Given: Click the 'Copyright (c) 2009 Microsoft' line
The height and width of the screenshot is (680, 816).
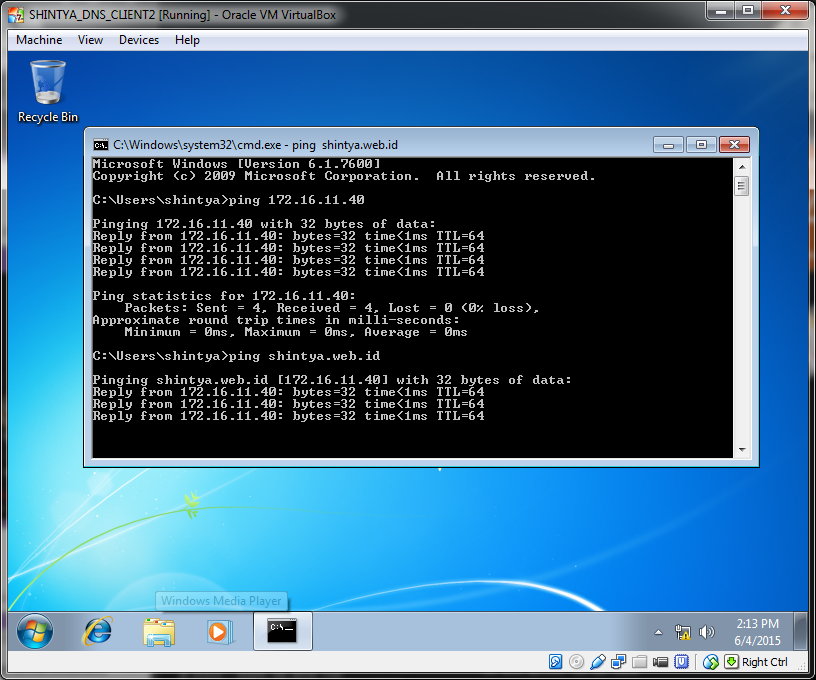Looking at the screenshot, I should [x=344, y=176].
